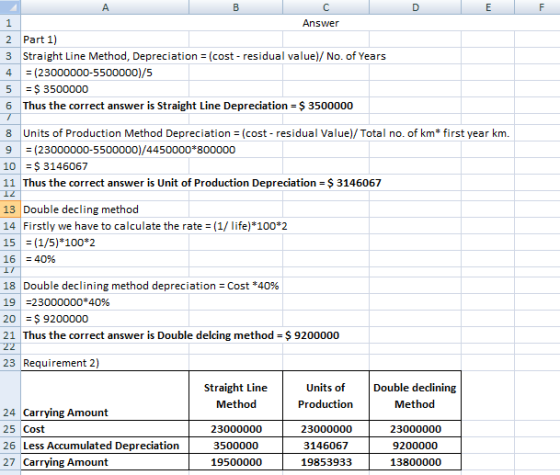
Task: Click Cost value under Double declining Method
Action: tap(416, 429)
